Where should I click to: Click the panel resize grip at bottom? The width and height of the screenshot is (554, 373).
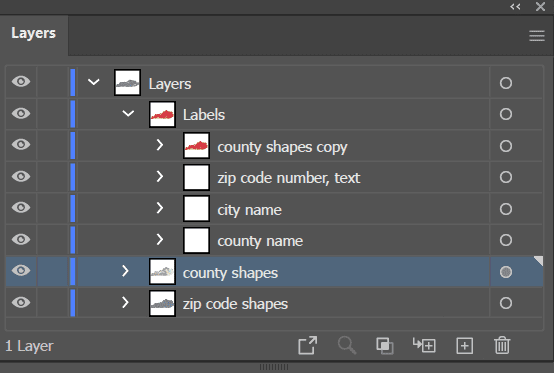tap(274, 367)
